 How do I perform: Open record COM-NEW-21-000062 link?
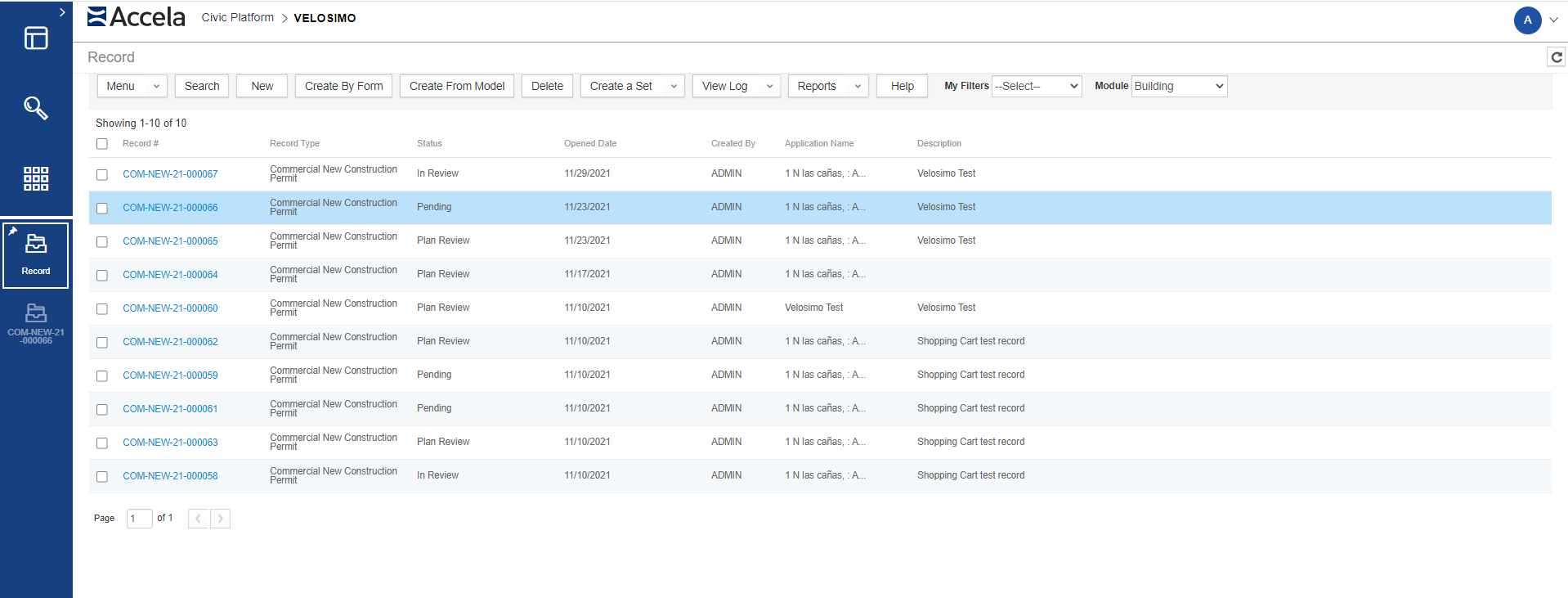tap(170, 342)
